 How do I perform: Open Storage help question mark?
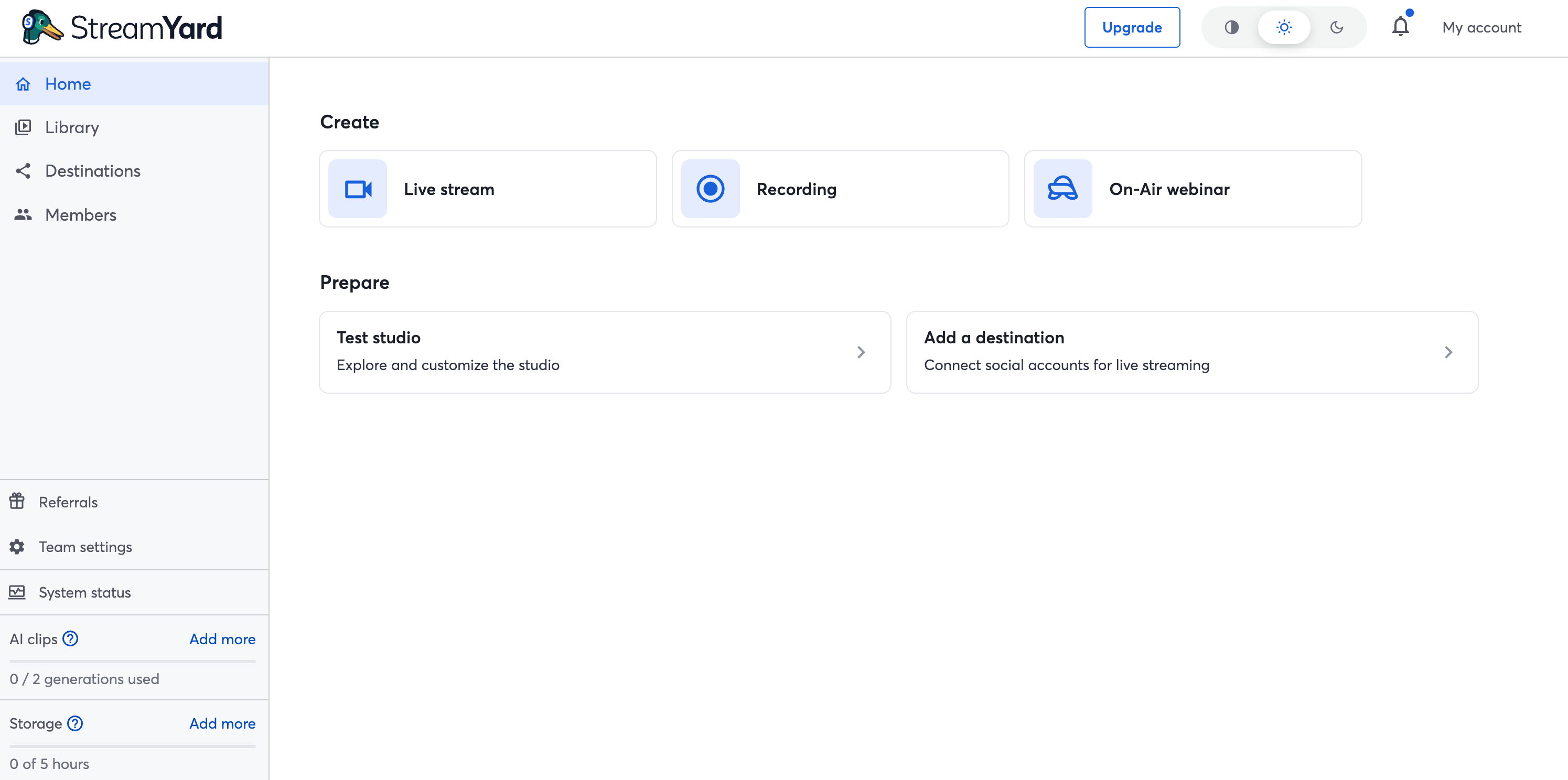click(75, 723)
